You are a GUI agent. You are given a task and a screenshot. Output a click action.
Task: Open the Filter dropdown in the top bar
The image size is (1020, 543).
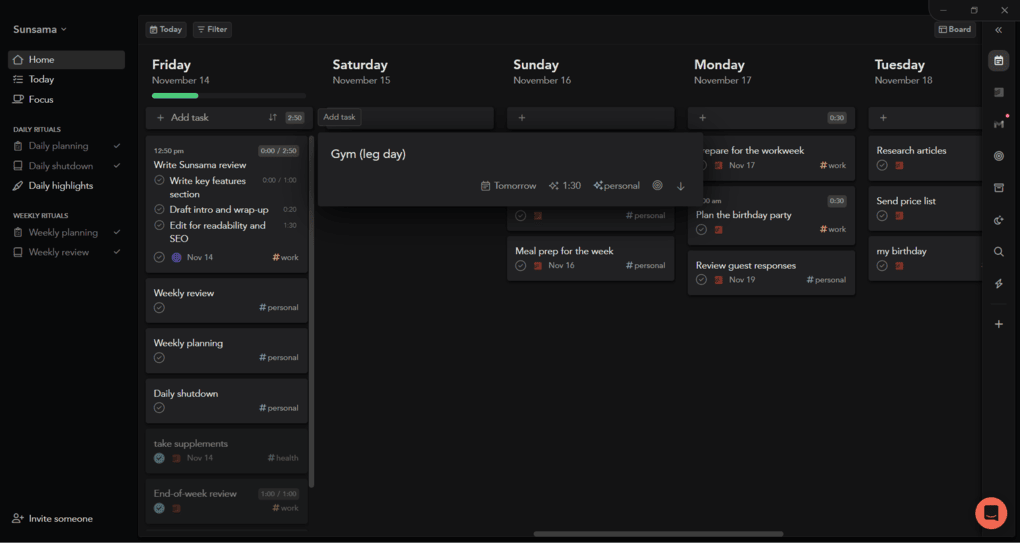(212, 30)
